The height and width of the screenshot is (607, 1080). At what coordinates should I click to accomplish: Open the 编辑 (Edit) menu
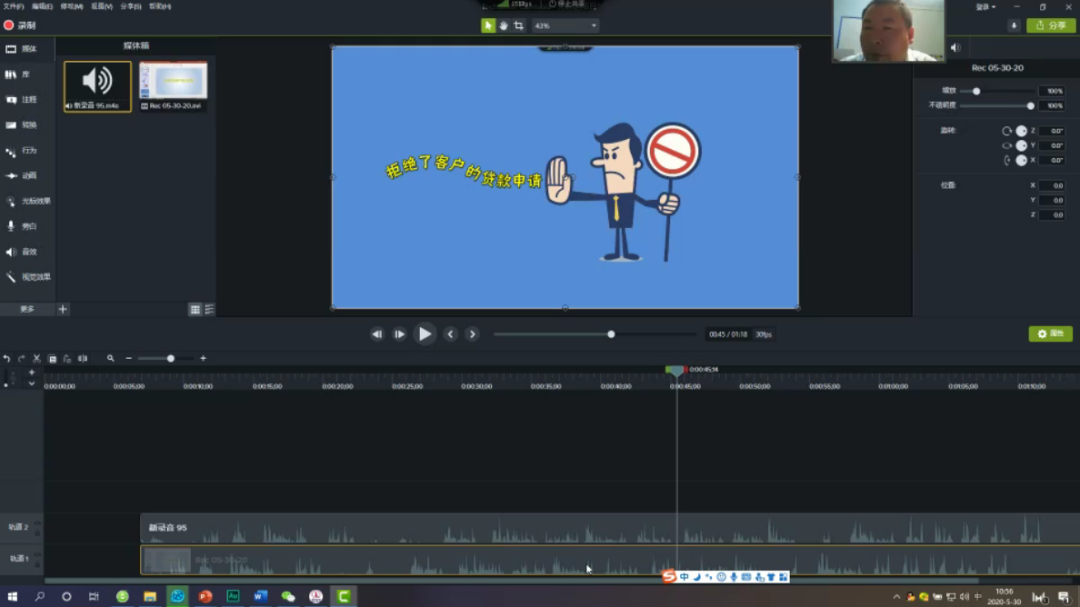42,6
